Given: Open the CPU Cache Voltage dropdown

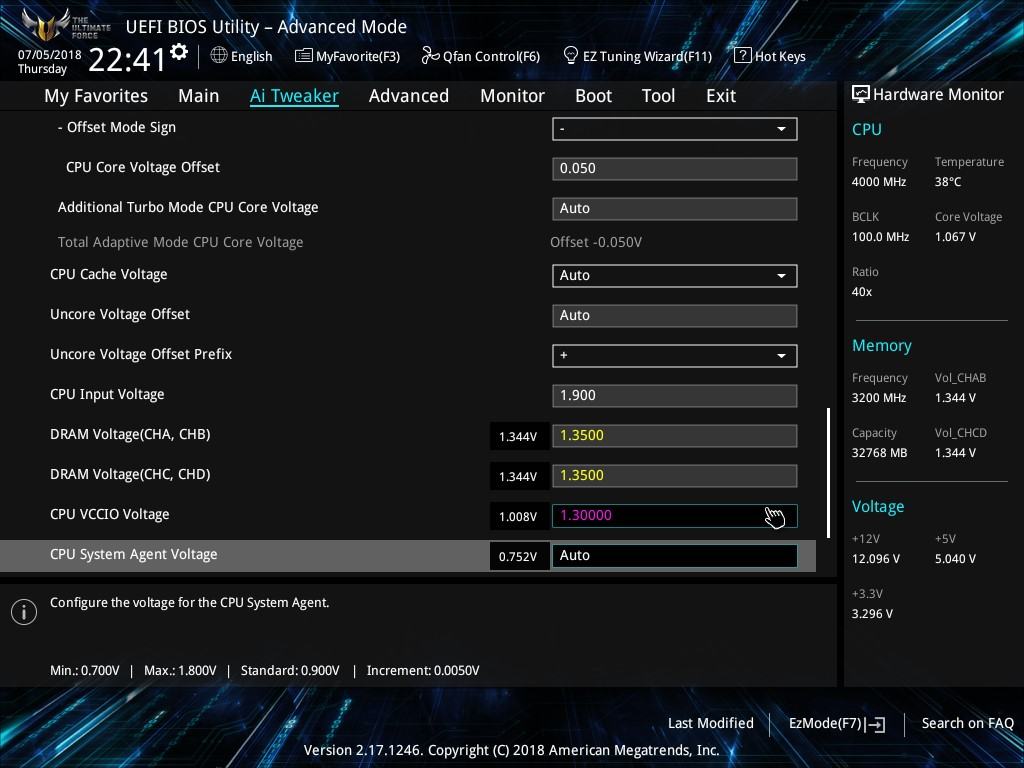Looking at the screenshot, I should [674, 276].
